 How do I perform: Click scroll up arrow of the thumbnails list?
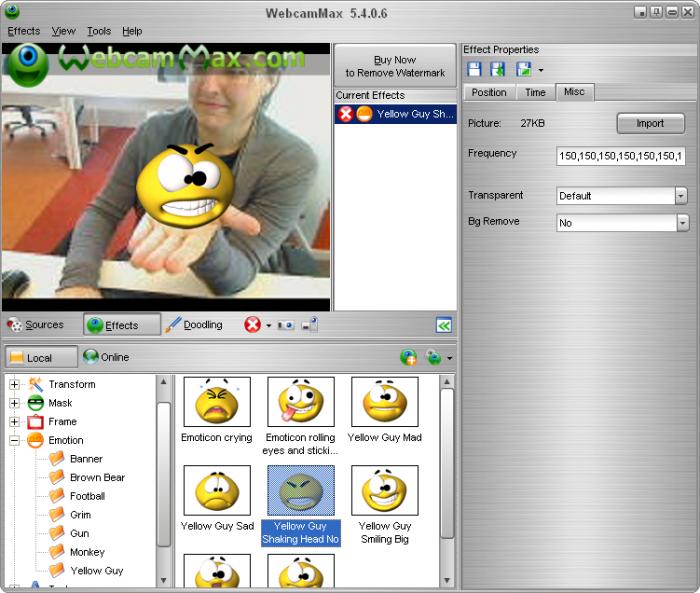[447, 382]
